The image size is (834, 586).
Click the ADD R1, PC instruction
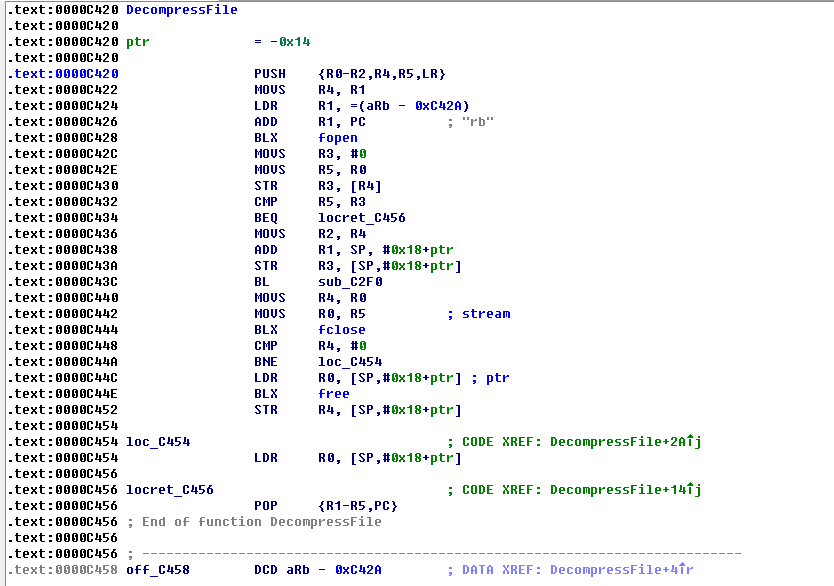click(310, 122)
